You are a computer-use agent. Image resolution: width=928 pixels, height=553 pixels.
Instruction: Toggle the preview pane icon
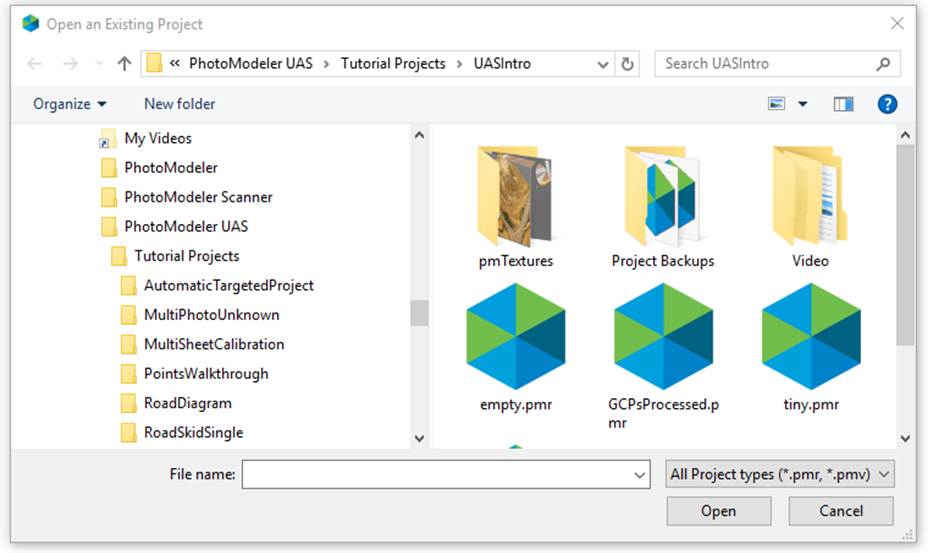click(844, 104)
